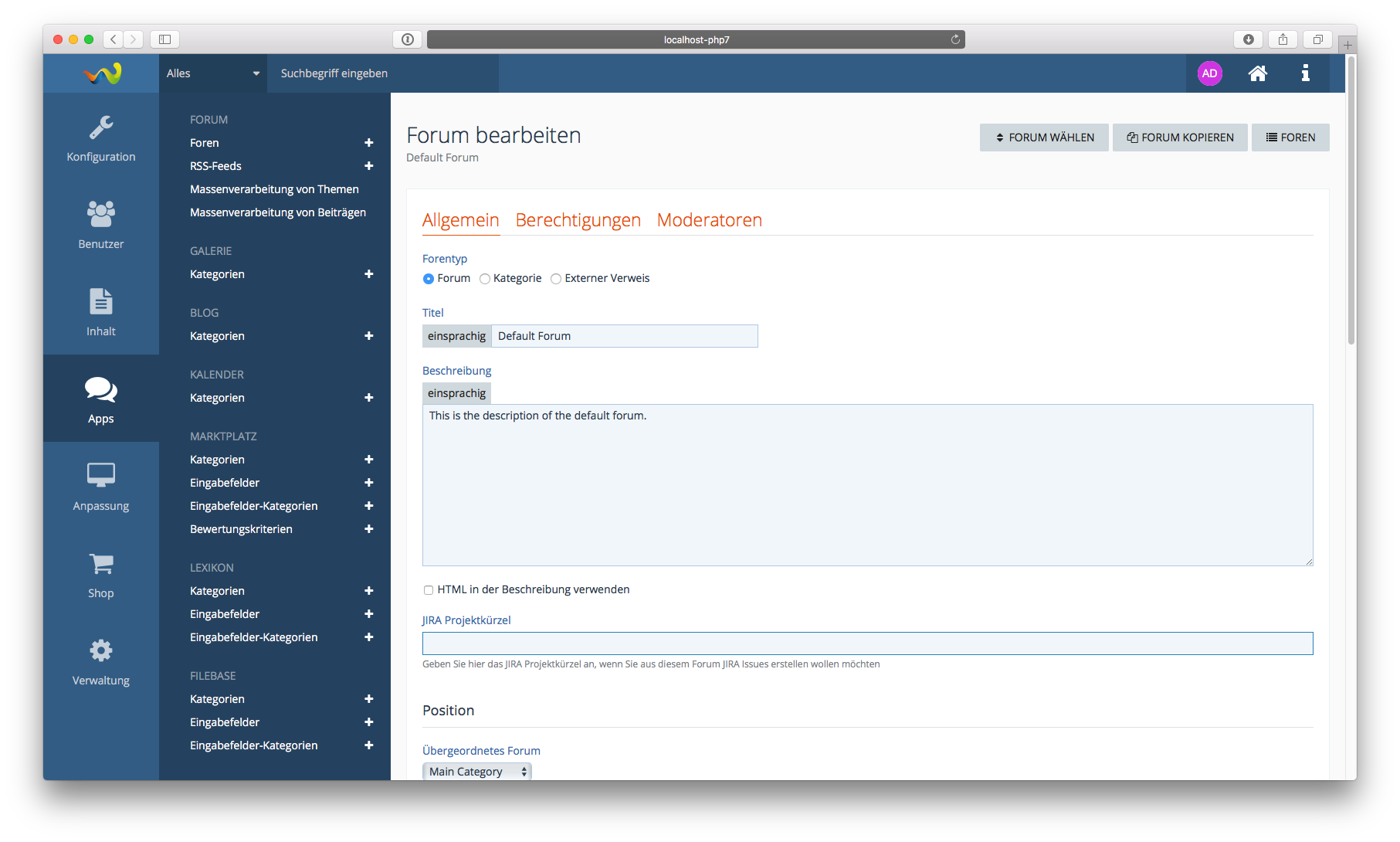
Task: Click the home icon in header
Action: coord(1257,73)
